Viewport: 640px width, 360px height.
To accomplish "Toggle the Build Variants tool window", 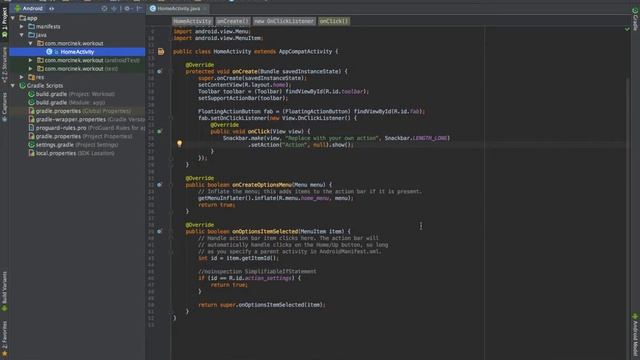I will [4, 292].
